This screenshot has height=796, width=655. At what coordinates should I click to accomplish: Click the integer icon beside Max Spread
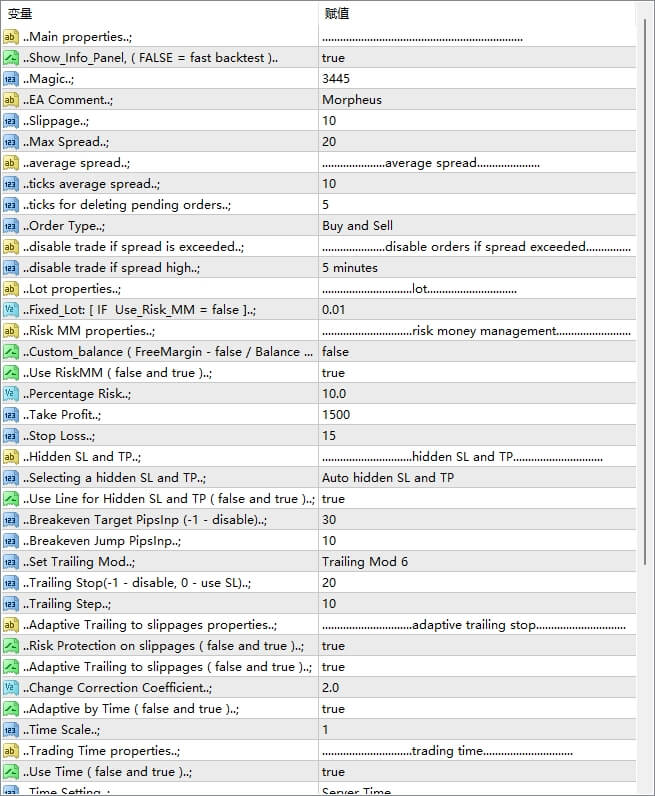(11, 142)
